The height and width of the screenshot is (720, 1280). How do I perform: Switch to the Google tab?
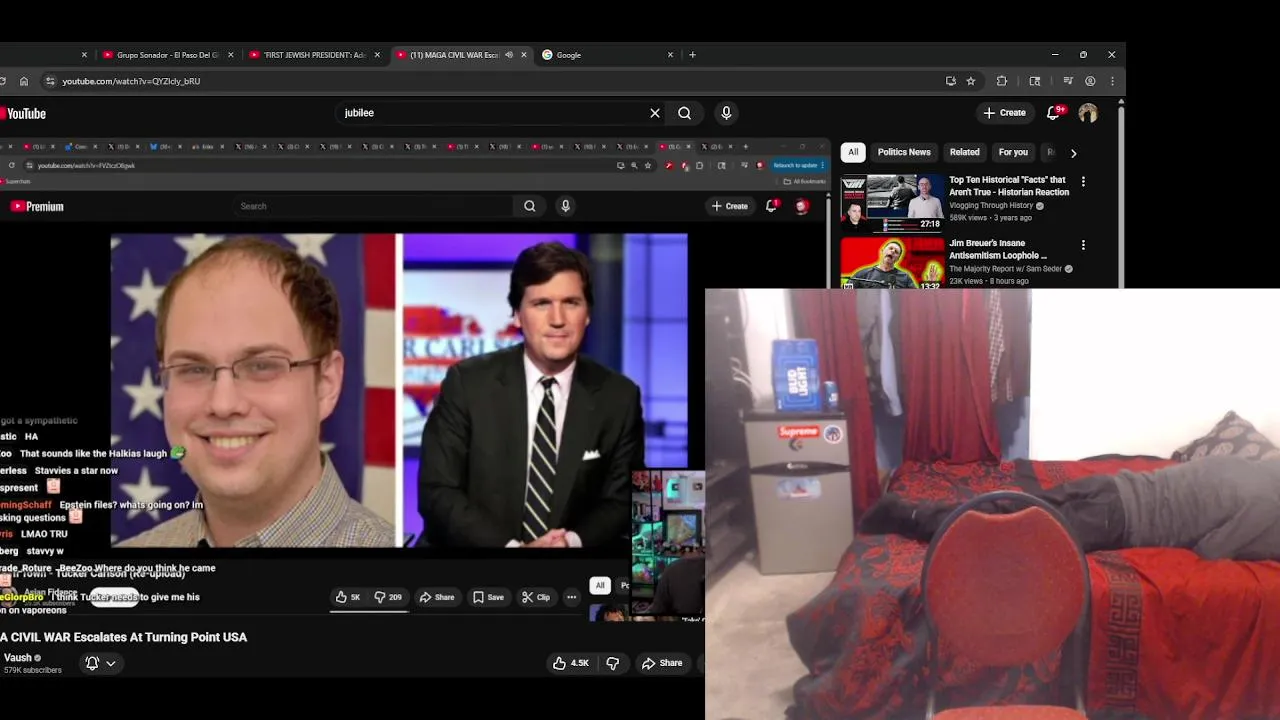pos(607,55)
